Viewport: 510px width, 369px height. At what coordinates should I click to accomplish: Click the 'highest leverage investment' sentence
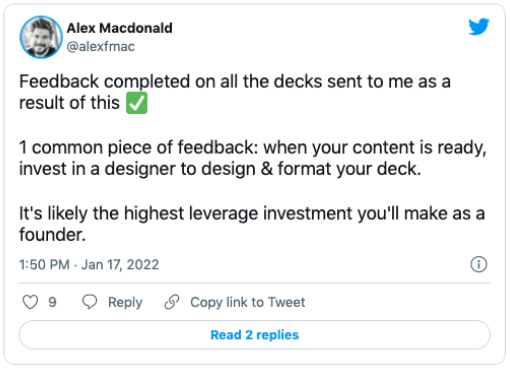[x=252, y=214]
